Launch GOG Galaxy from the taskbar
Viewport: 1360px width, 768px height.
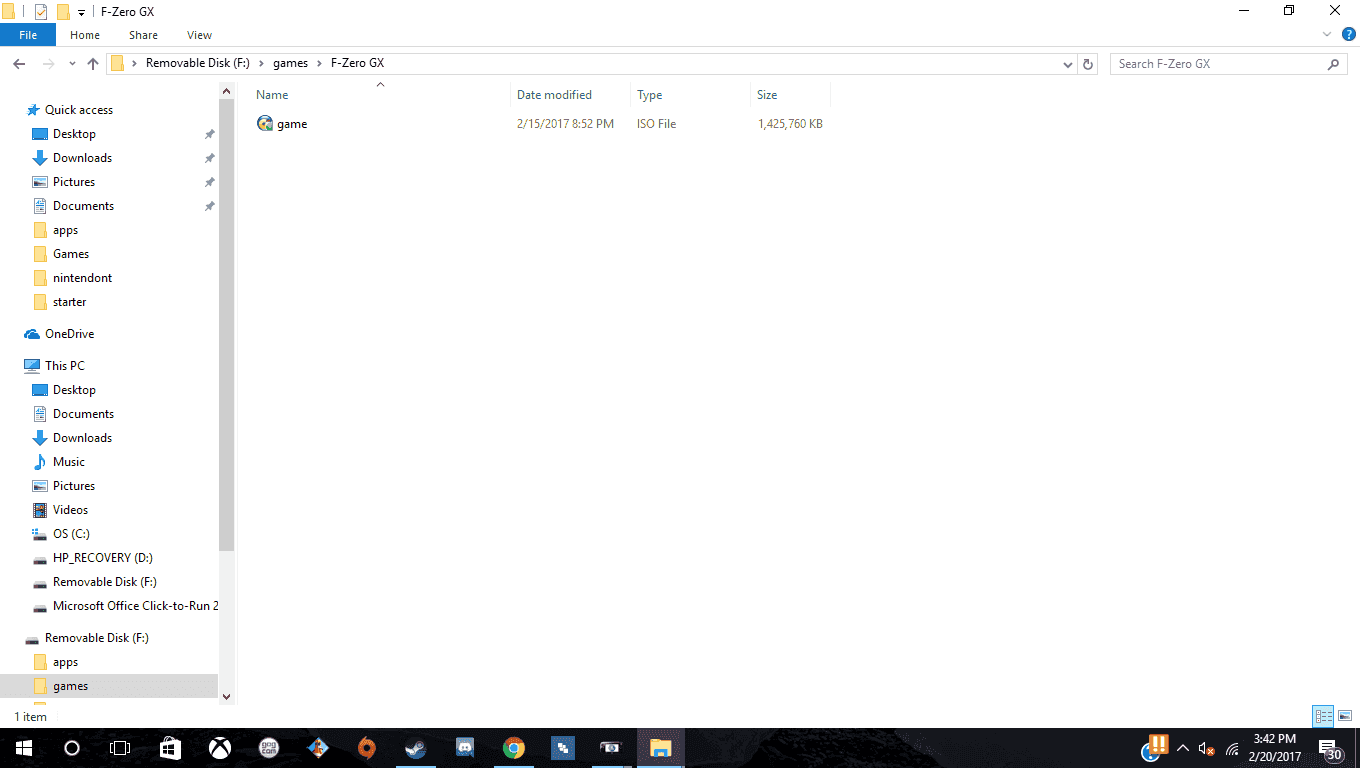coord(268,748)
